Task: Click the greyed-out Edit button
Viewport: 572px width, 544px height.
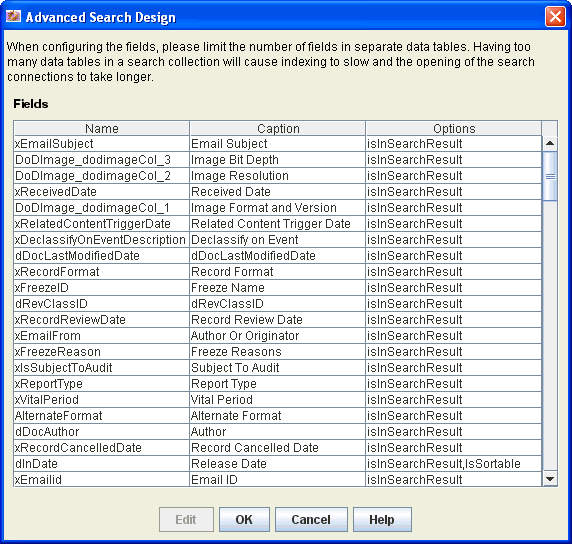Action: (x=186, y=519)
